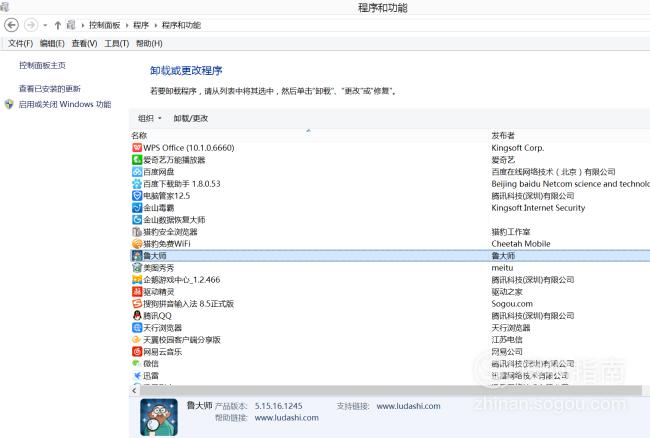This screenshot has width=650, height=438.
Task: Select the WPS Office (10.1.0.6660) entry
Action: [189, 148]
